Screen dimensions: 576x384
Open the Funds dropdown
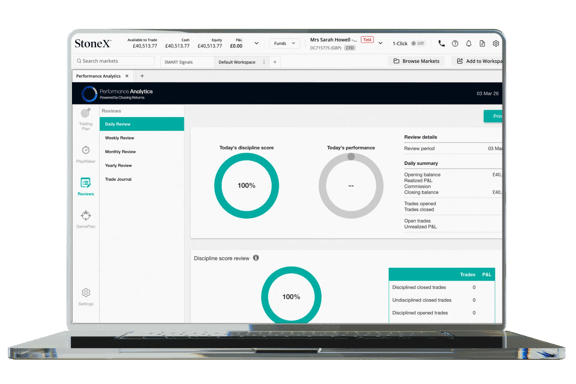[285, 43]
